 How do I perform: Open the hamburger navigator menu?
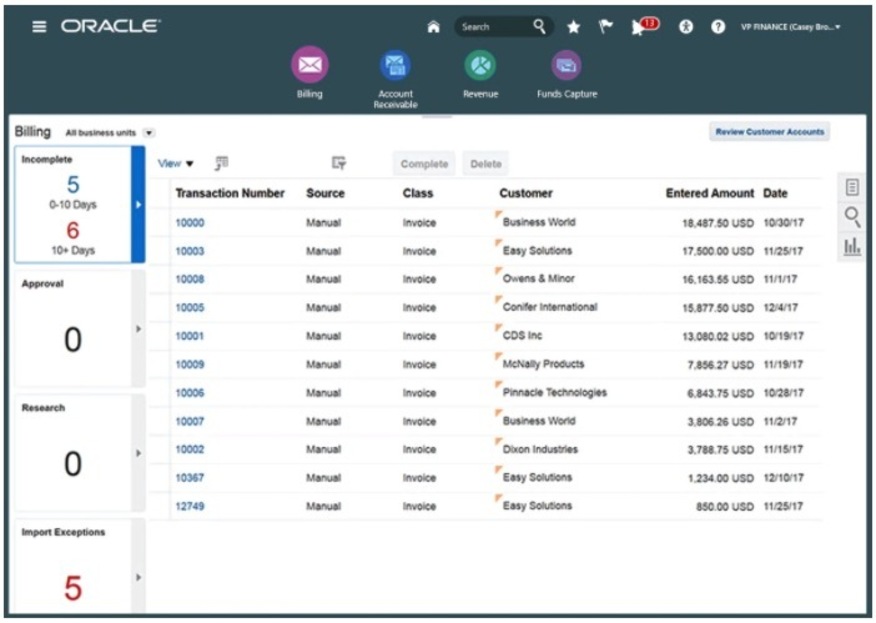click(39, 26)
